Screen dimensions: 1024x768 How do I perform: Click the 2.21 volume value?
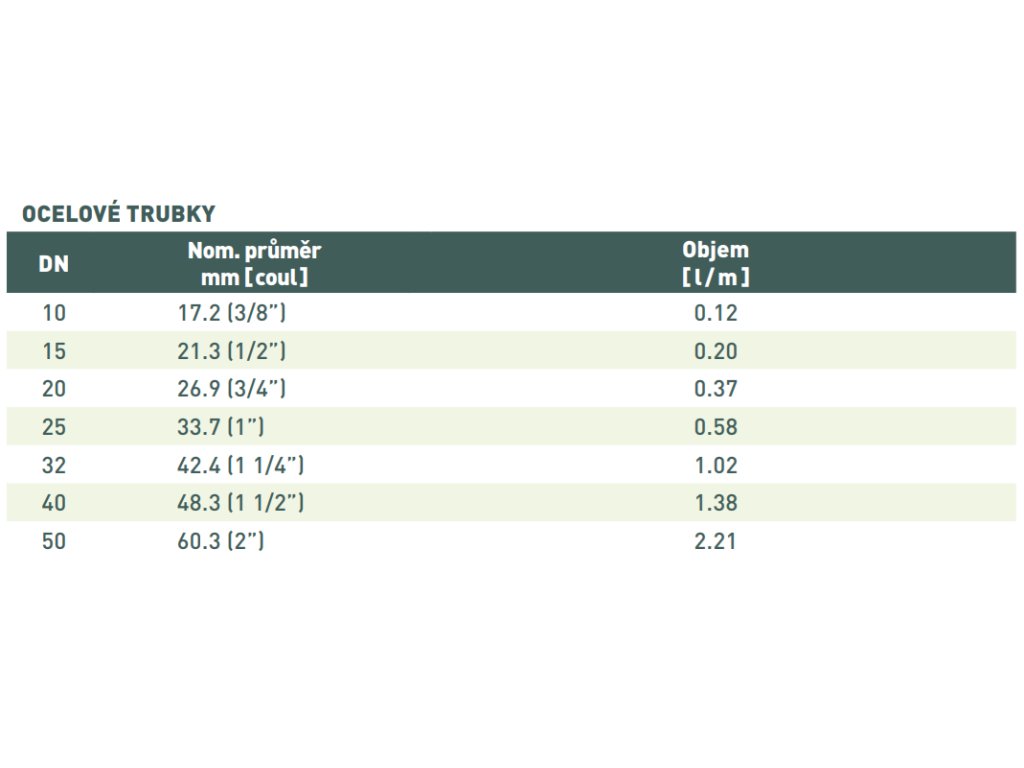[715, 541]
